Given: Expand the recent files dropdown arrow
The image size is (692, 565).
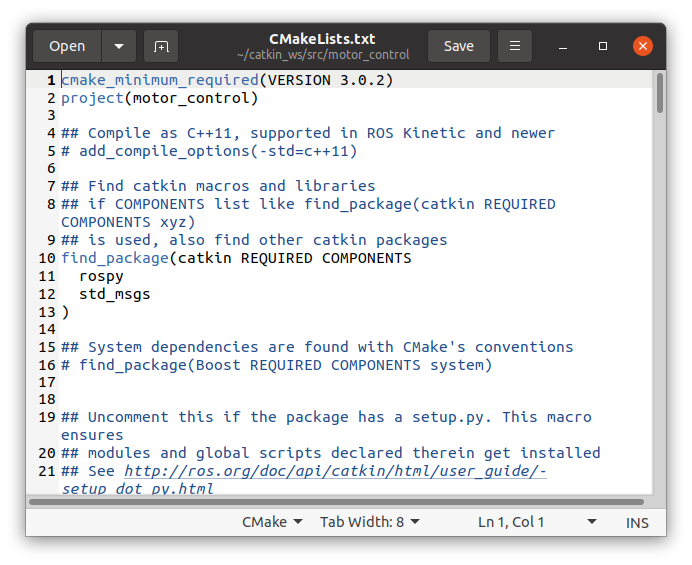Looking at the screenshot, I should point(119,46).
